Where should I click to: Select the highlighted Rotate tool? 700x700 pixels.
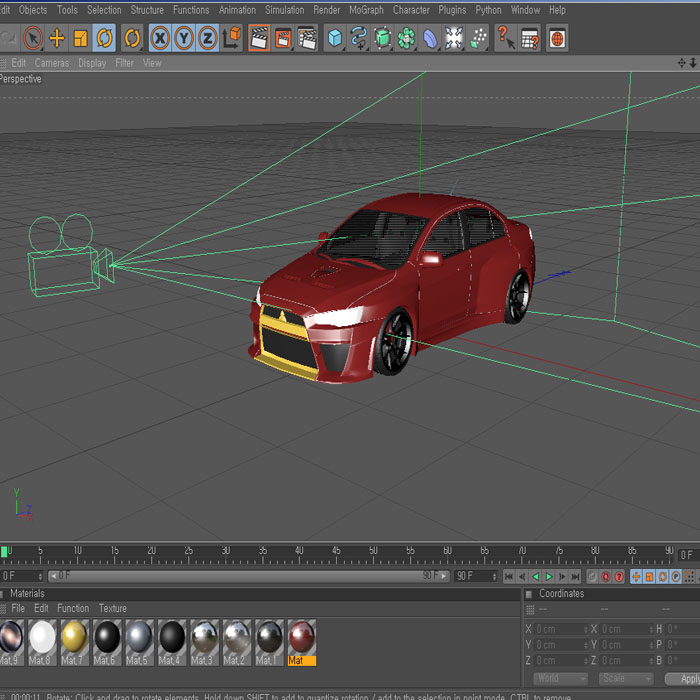(x=104, y=38)
